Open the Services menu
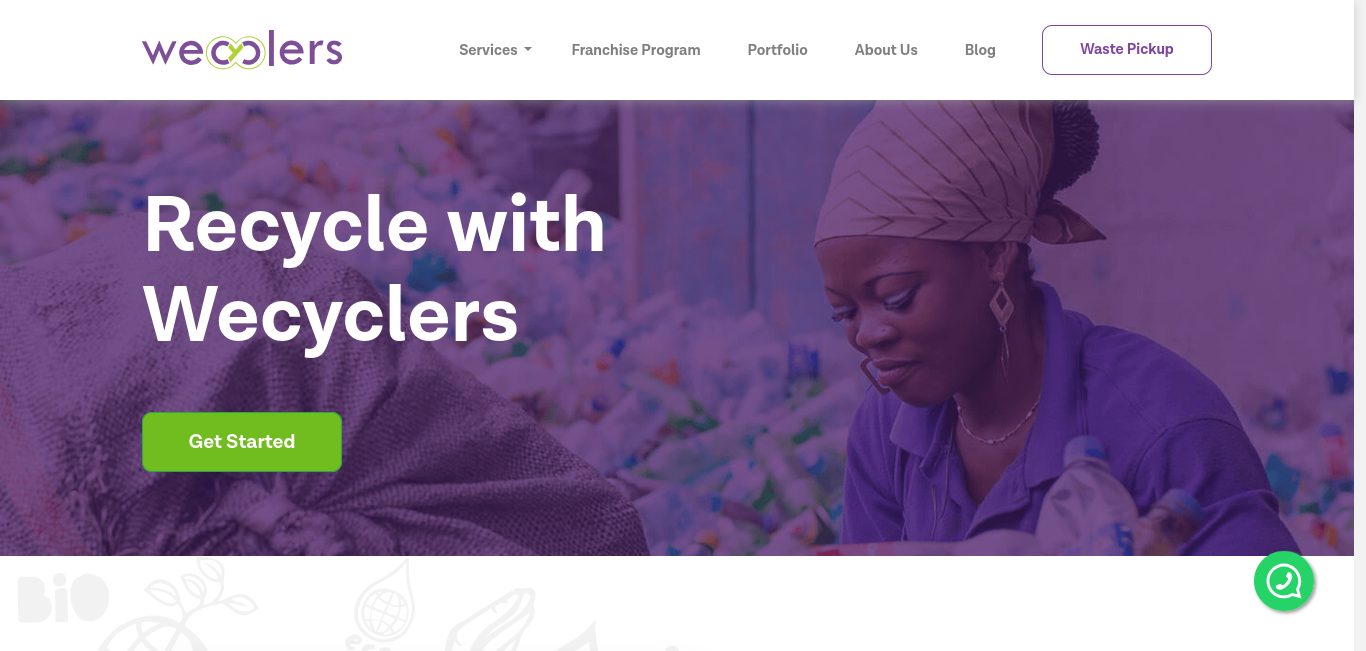 click(495, 50)
